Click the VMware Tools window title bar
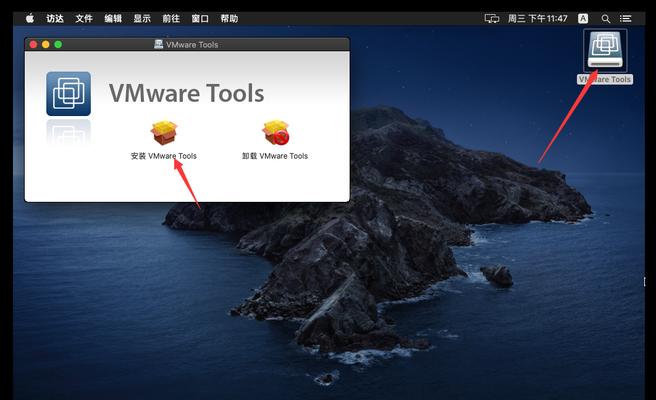The image size is (656, 400). point(187,44)
